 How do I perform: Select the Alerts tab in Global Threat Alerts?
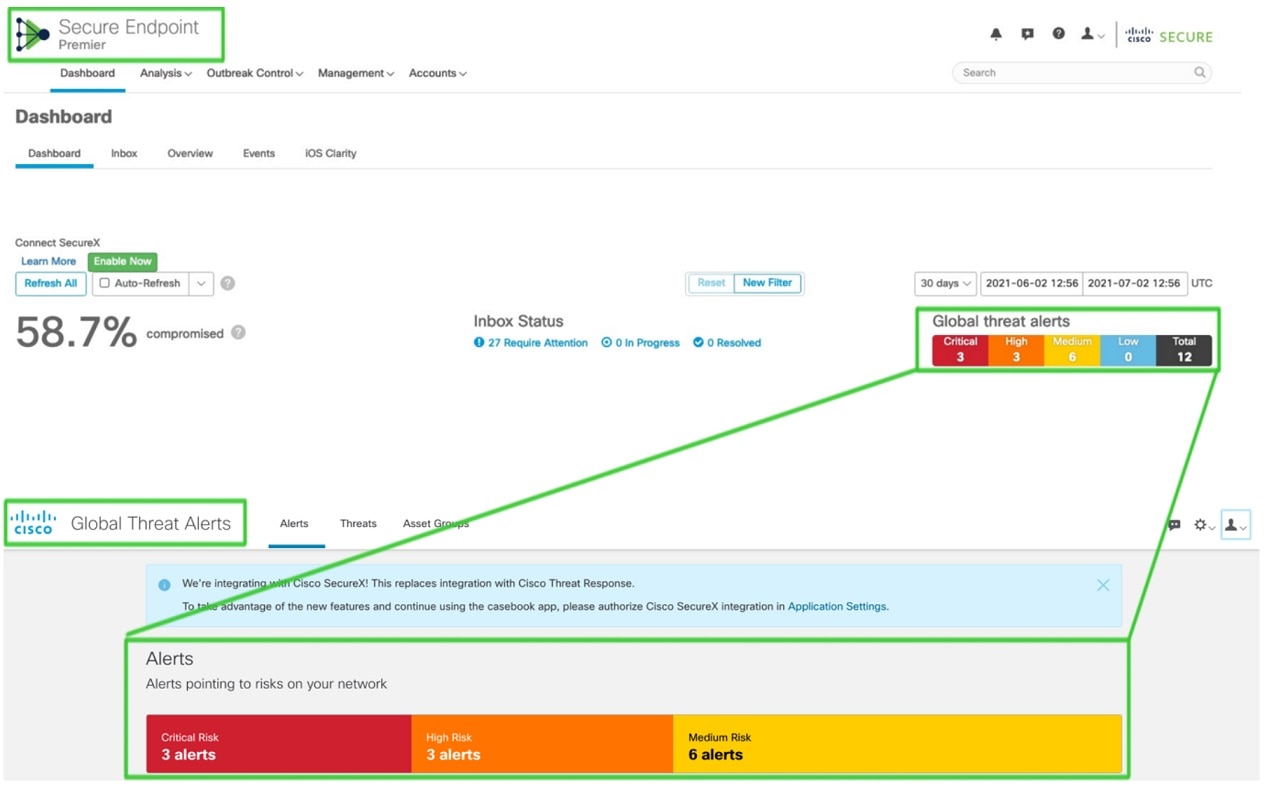[x=294, y=523]
